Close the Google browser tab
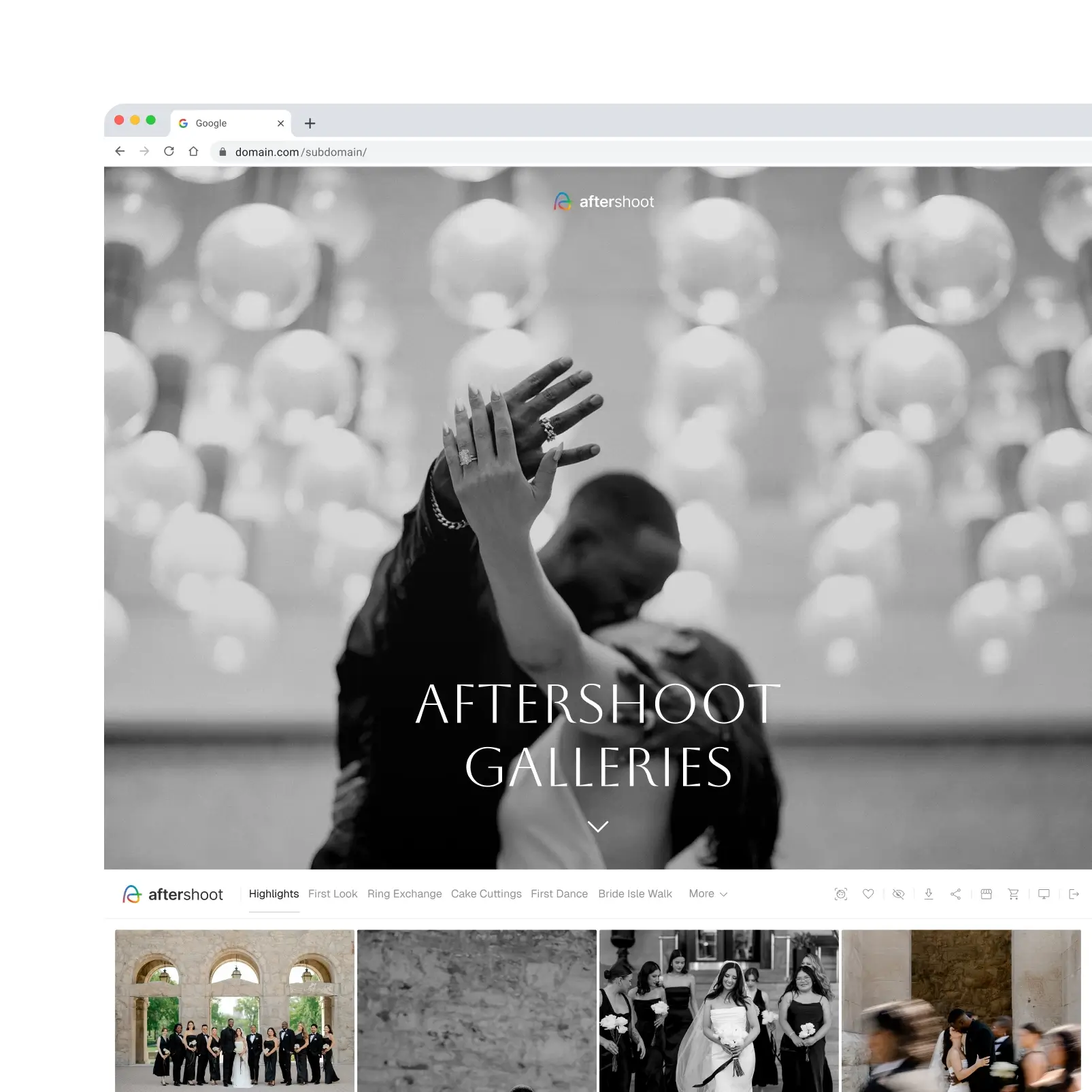1092x1092 pixels. [x=280, y=123]
